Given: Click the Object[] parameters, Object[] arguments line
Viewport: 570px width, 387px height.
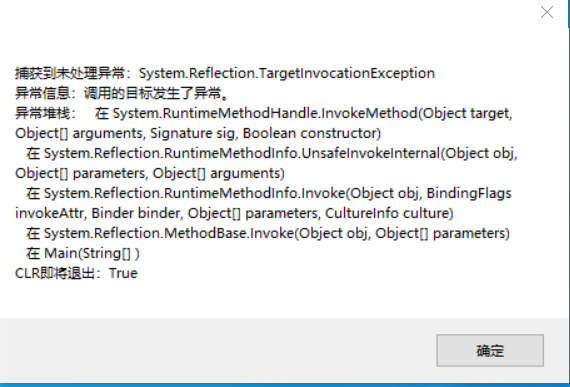Looking at the screenshot, I should 150,173.
